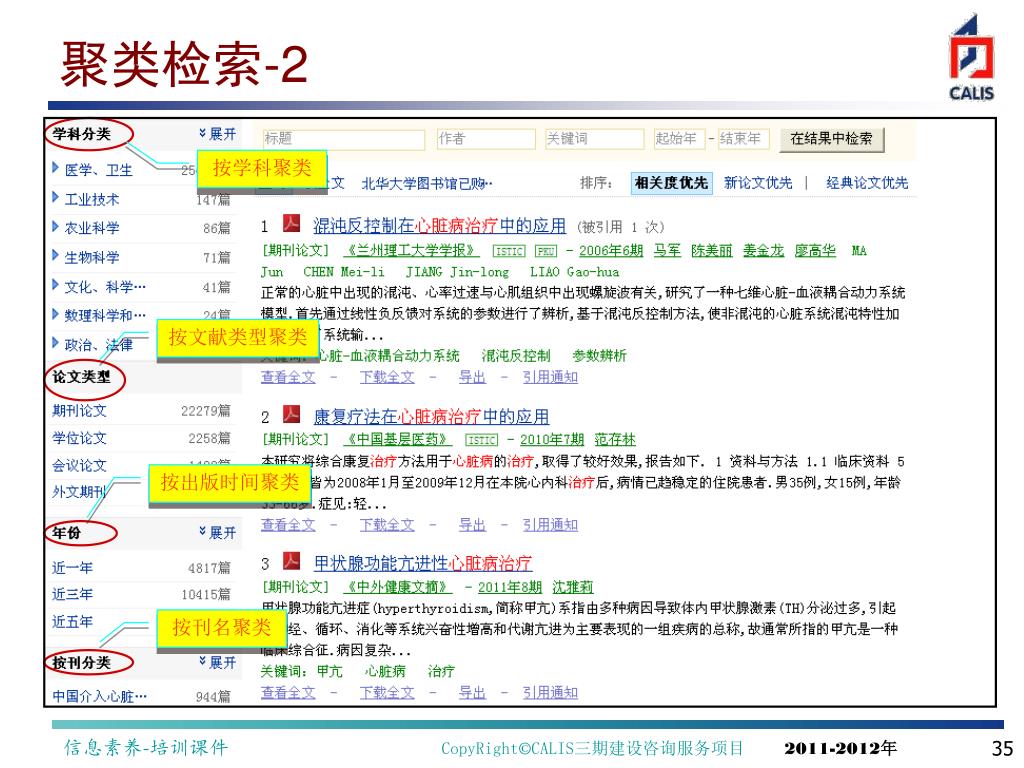
Task: Click author 姜金龙
Action: 763,251
